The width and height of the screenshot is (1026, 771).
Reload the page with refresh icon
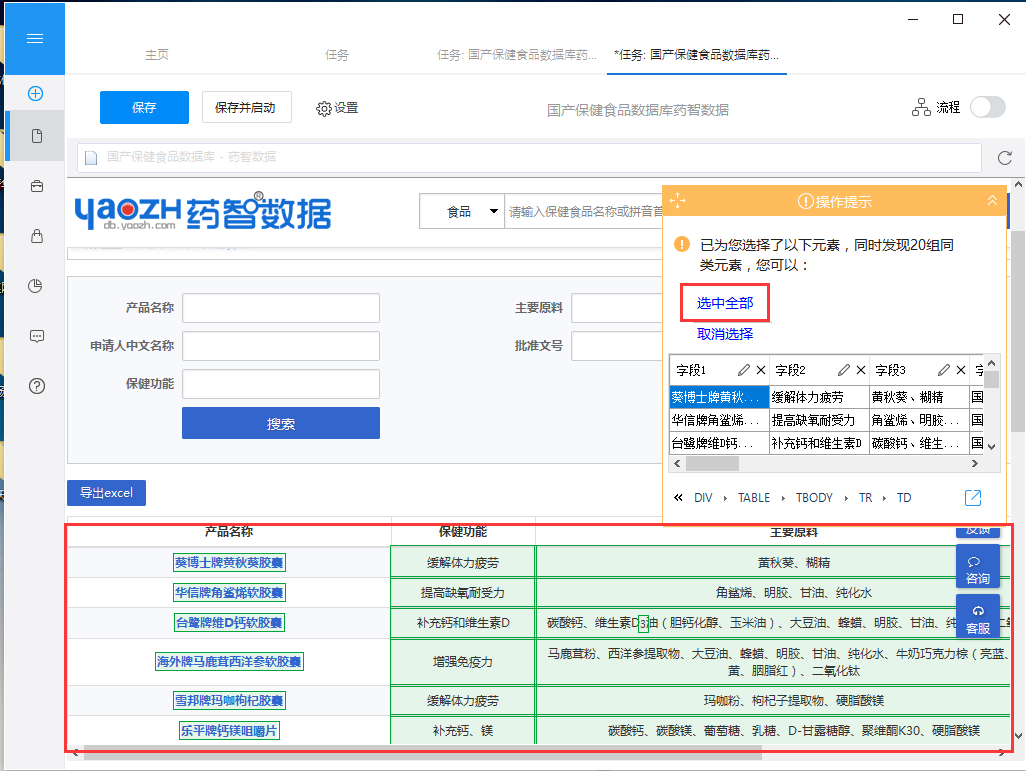pos(1004,158)
